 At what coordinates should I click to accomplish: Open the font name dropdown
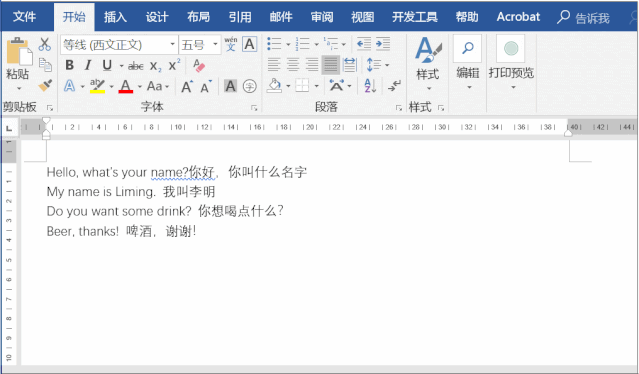[x=172, y=44]
